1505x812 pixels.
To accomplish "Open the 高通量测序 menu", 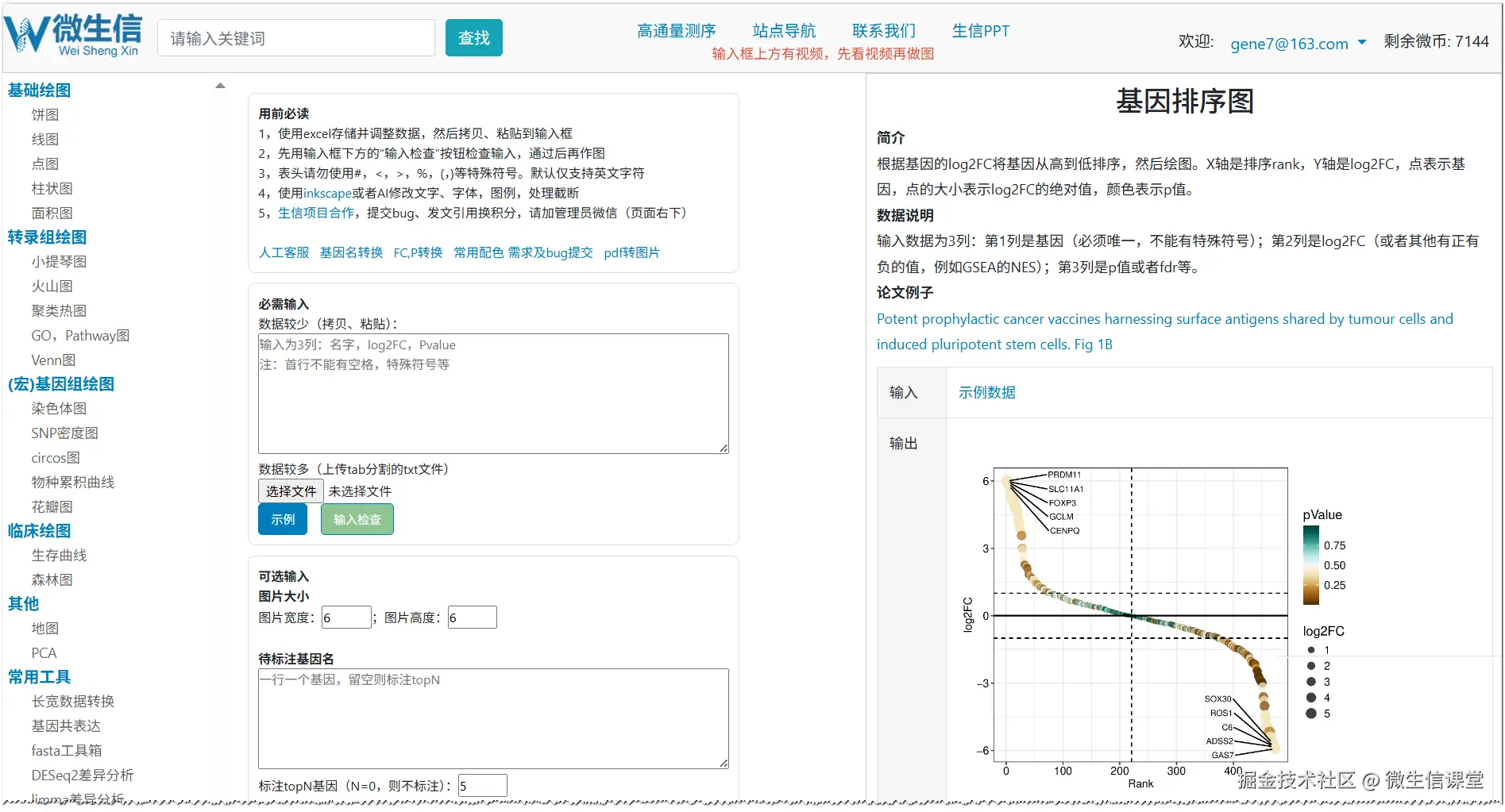I will (677, 31).
